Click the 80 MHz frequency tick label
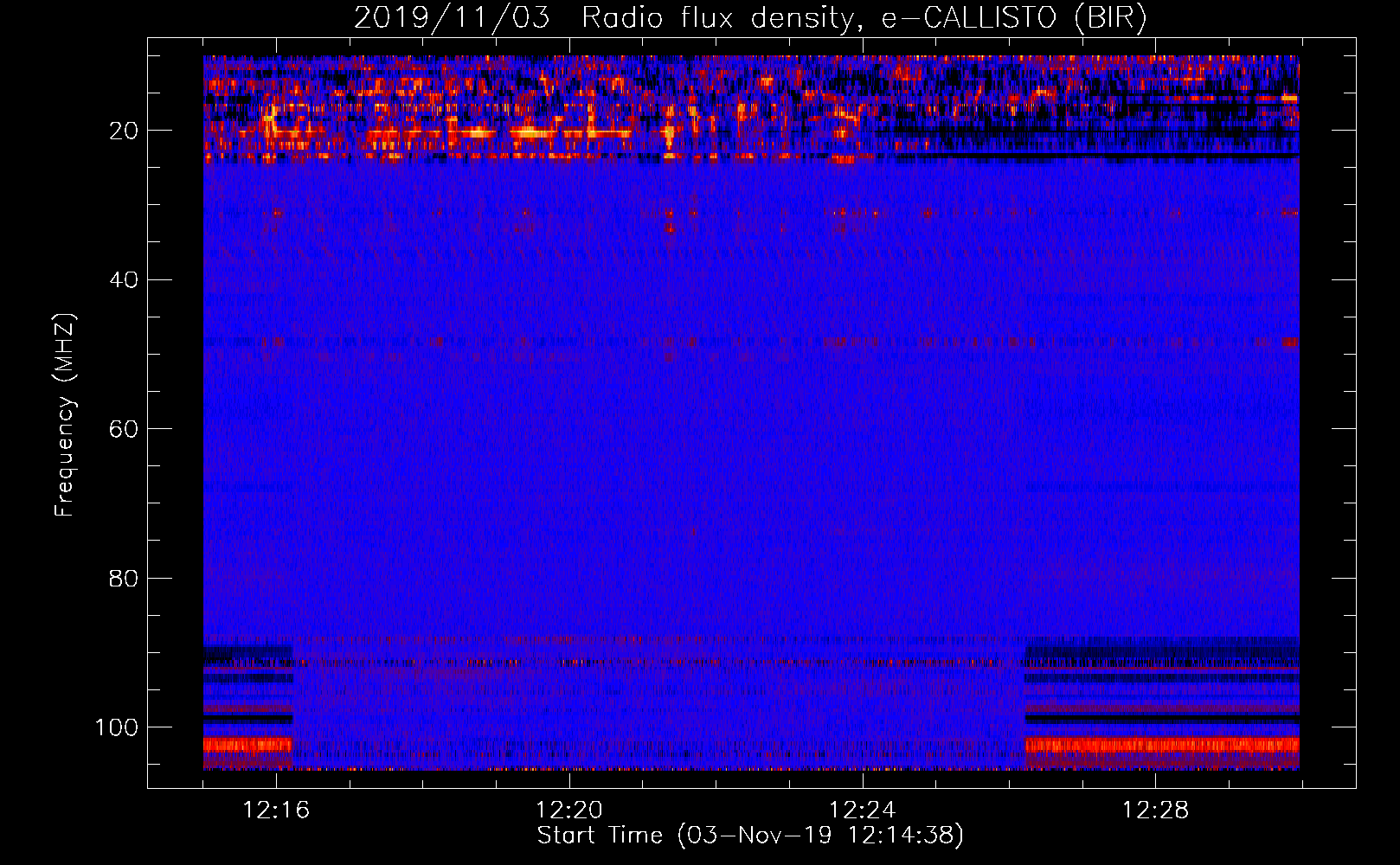The height and width of the screenshot is (865, 1400). (124, 579)
